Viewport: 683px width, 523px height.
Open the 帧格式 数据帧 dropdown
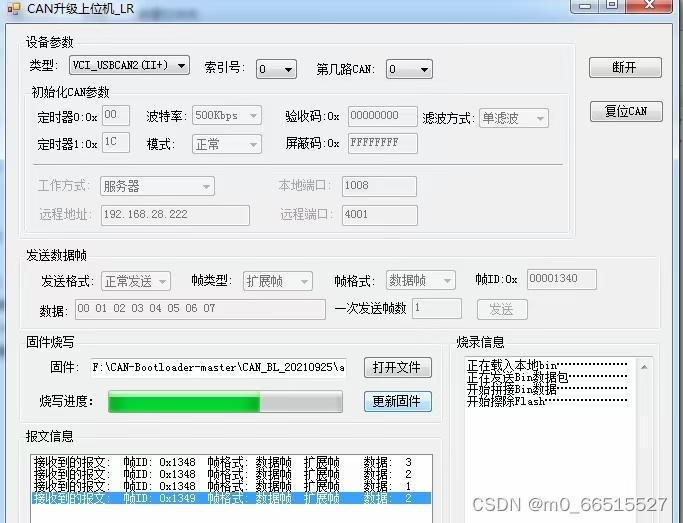click(420, 280)
